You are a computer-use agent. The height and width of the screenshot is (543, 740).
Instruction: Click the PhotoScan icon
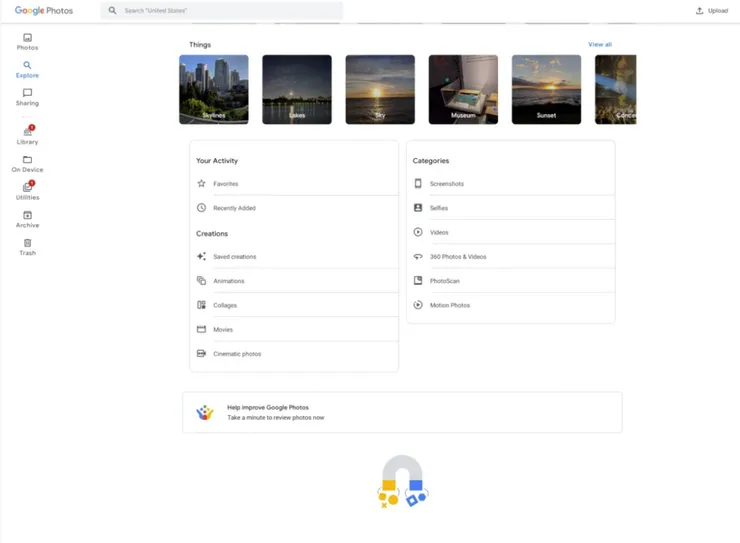coord(418,281)
